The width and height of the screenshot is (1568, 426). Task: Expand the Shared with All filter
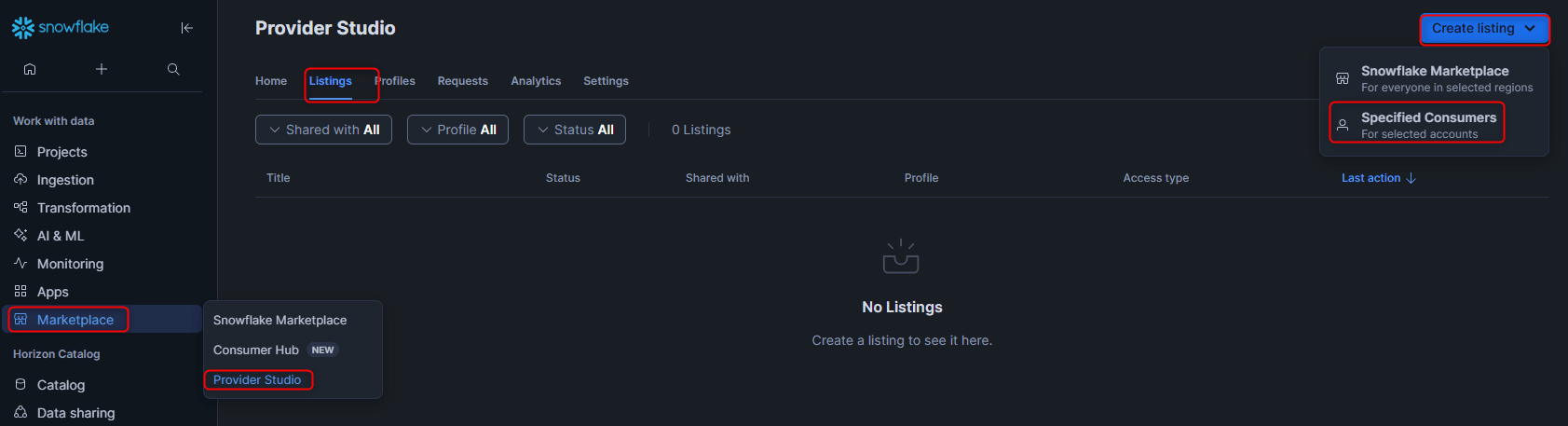pyautogui.click(x=323, y=130)
